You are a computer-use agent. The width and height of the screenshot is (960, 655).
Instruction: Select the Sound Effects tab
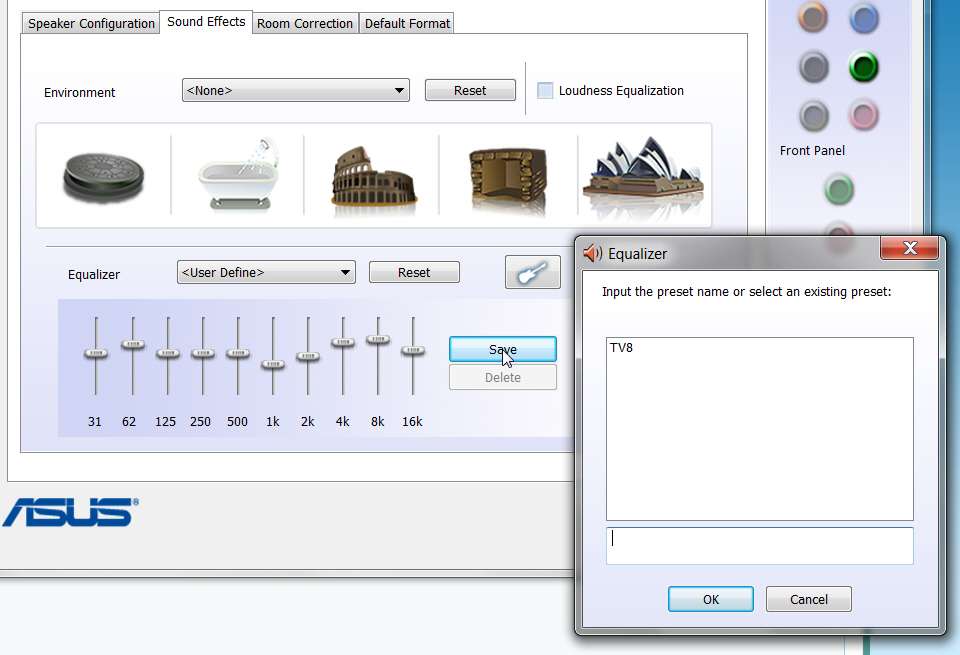[x=206, y=22]
